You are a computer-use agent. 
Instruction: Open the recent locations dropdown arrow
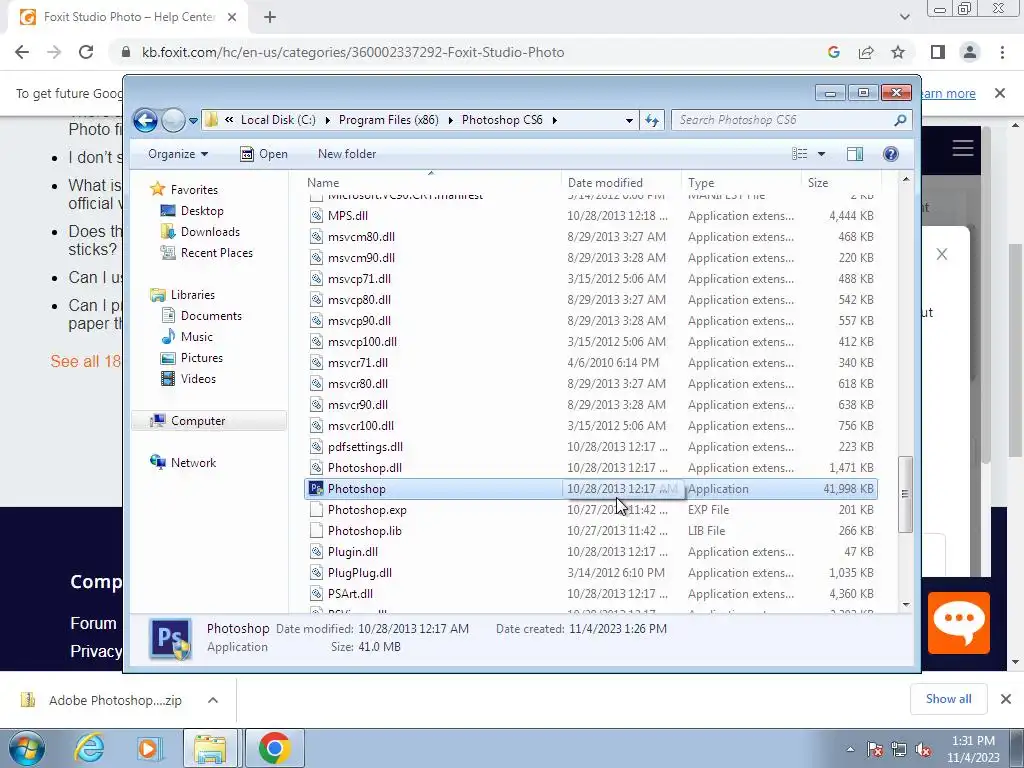tap(193, 121)
